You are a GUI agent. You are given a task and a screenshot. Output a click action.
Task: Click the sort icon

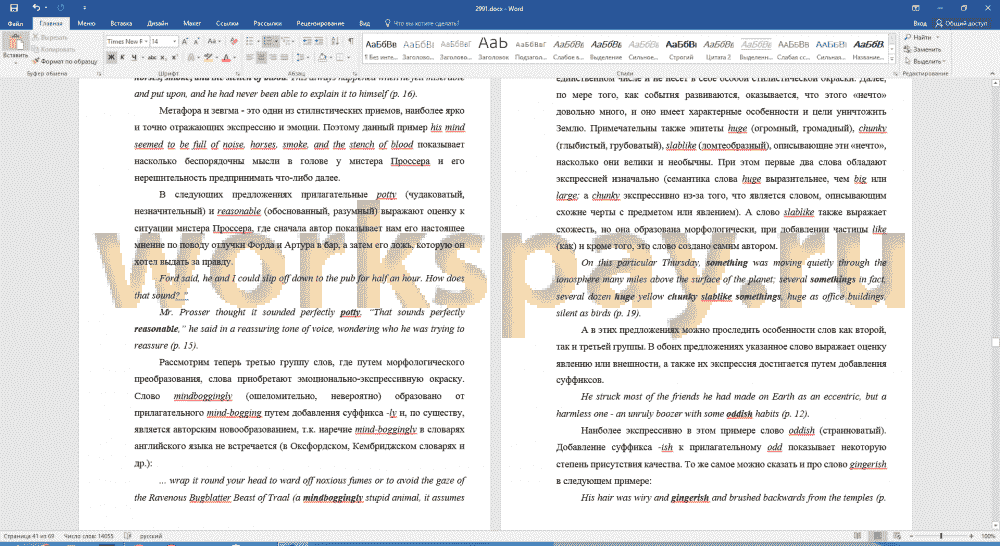(335, 41)
